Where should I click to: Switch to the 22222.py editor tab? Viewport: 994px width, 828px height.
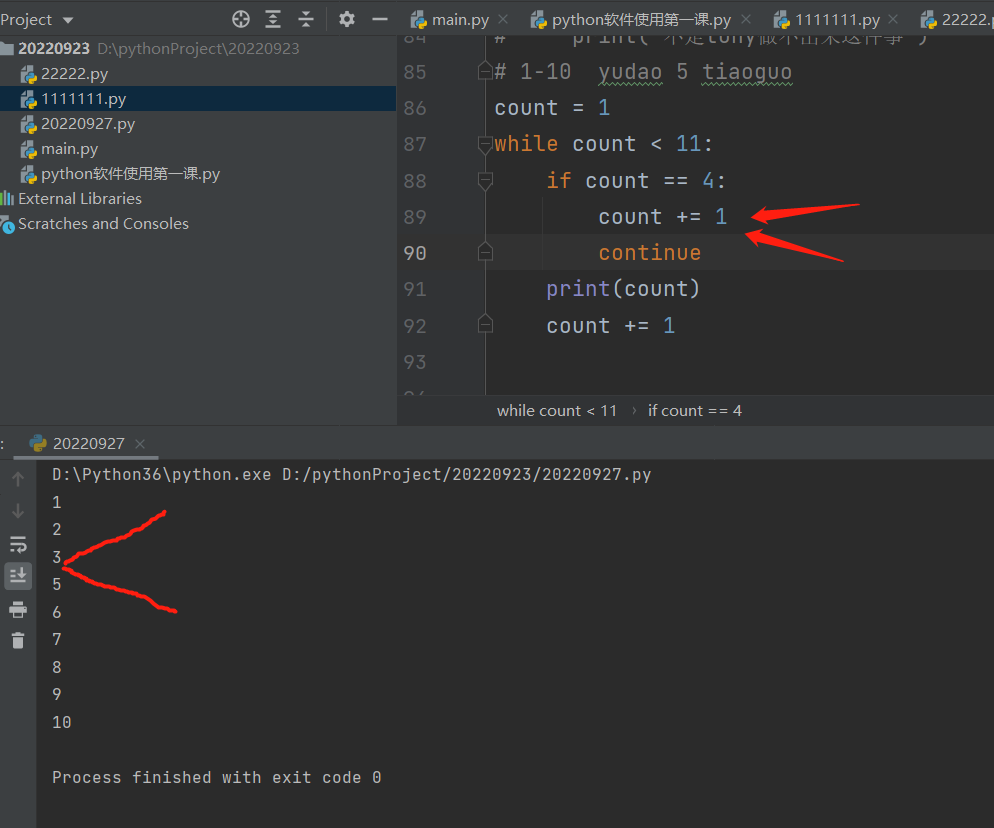point(956,20)
